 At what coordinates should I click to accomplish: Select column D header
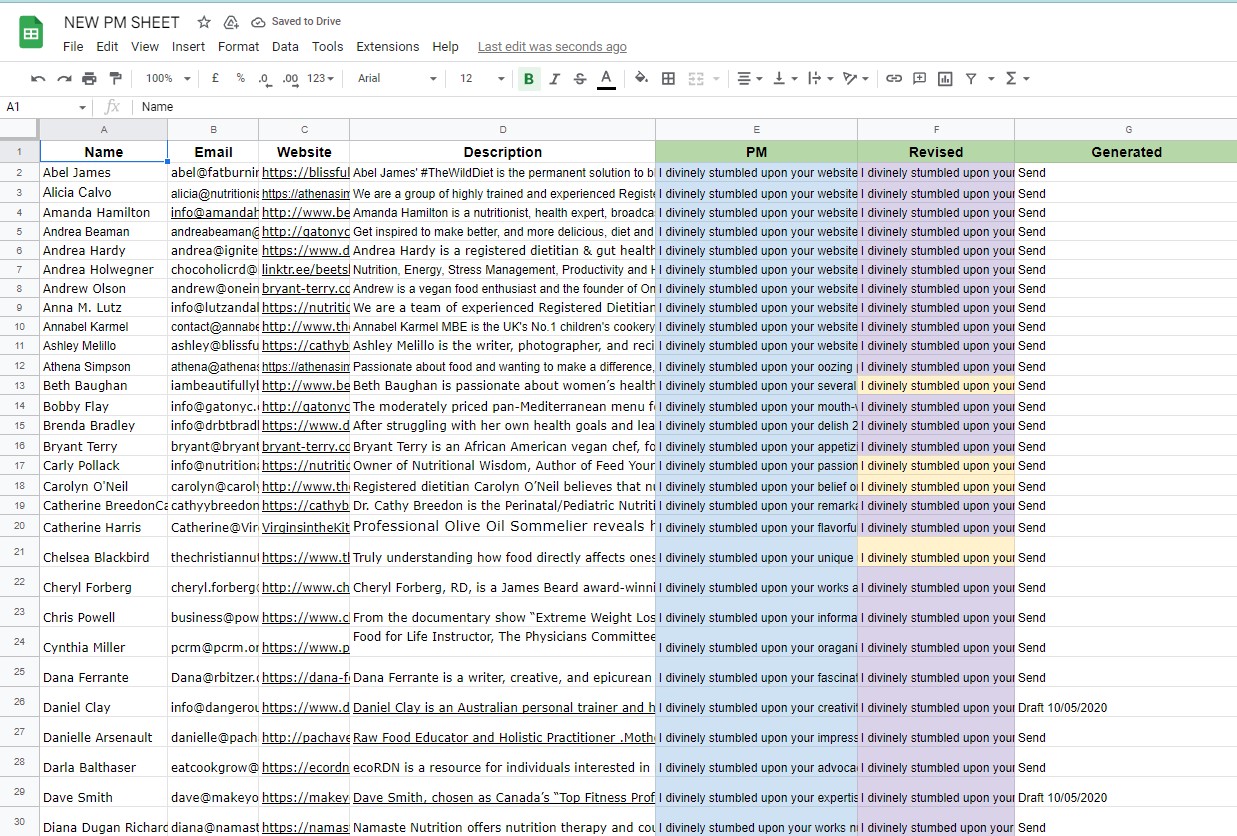click(x=502, y=129)
